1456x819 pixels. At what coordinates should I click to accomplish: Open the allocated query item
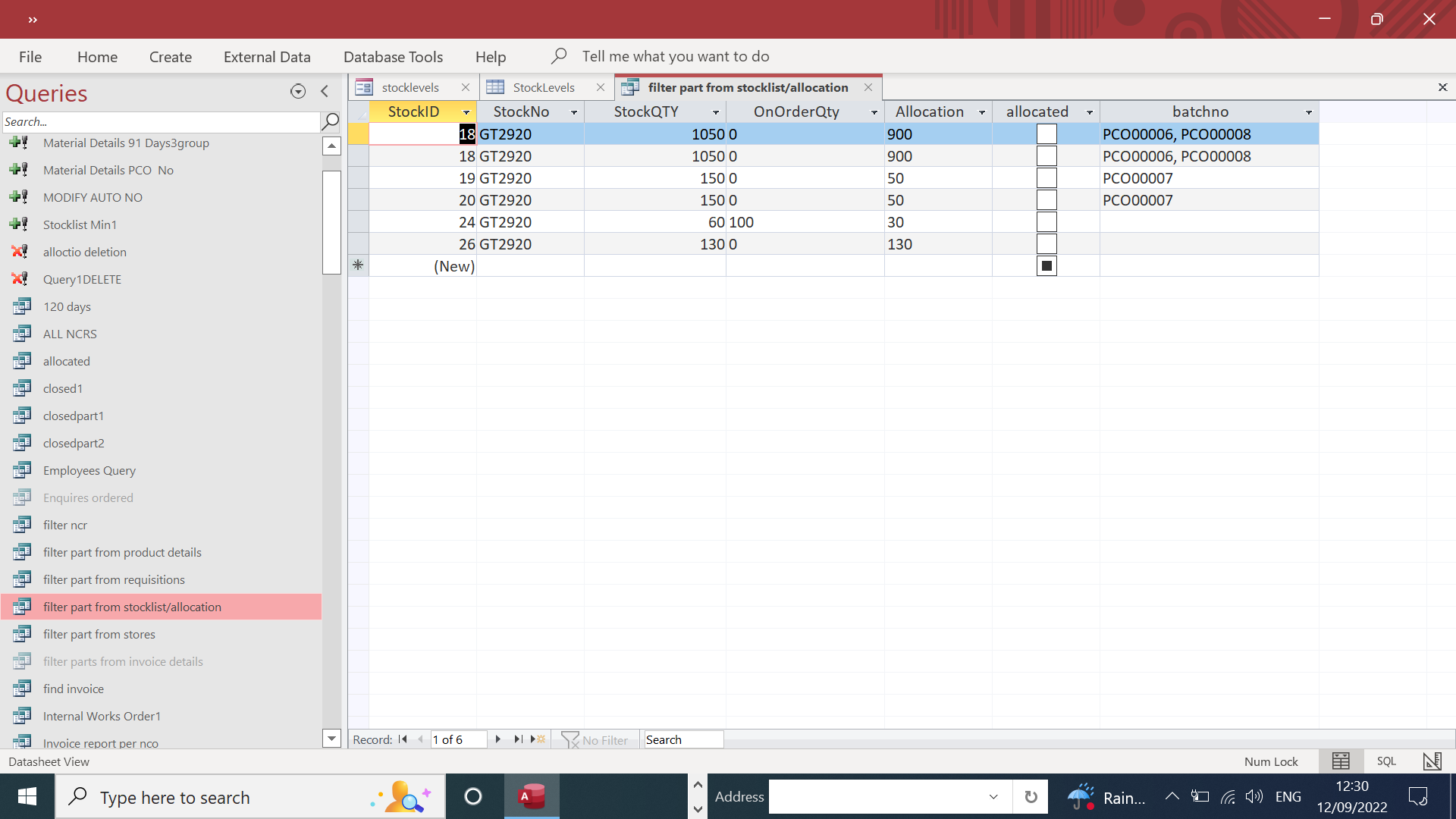point(67,361)
